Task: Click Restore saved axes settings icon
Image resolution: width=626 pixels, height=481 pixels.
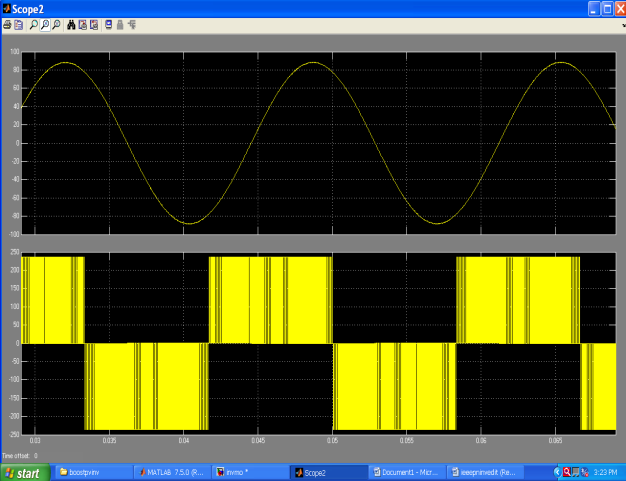Action: [x=93, y=23]
